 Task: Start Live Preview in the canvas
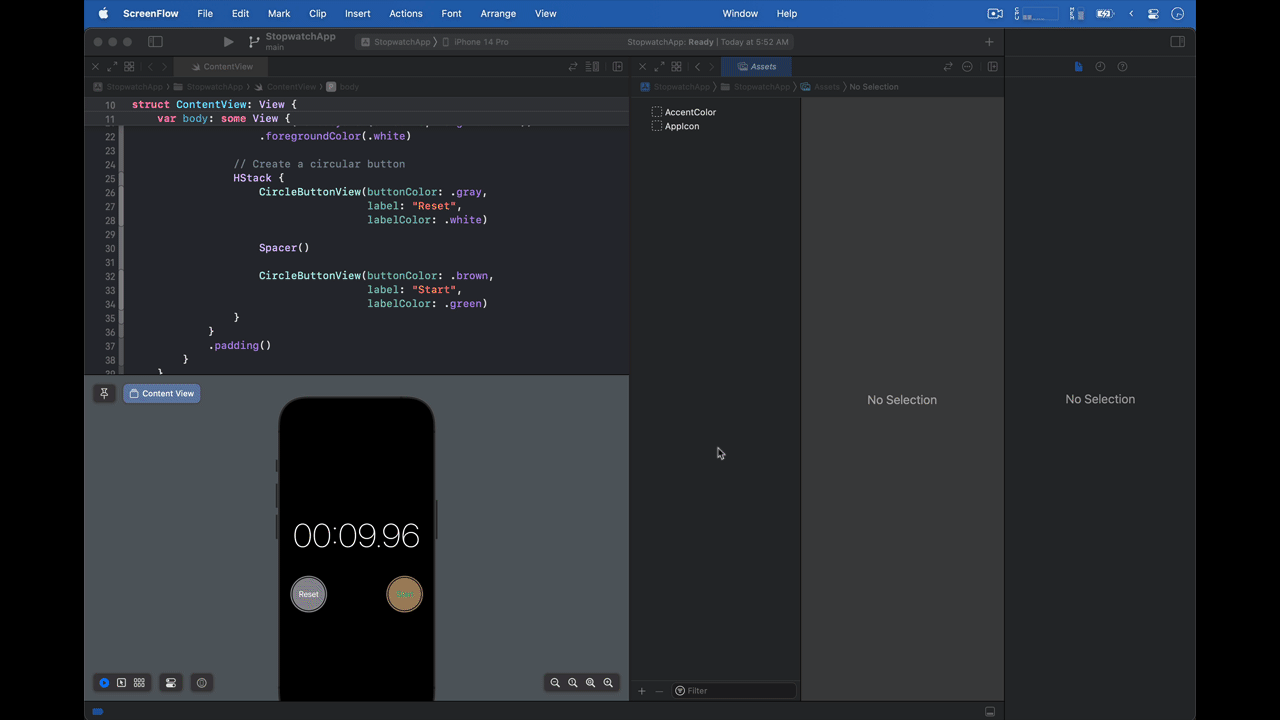click(104, 682)
